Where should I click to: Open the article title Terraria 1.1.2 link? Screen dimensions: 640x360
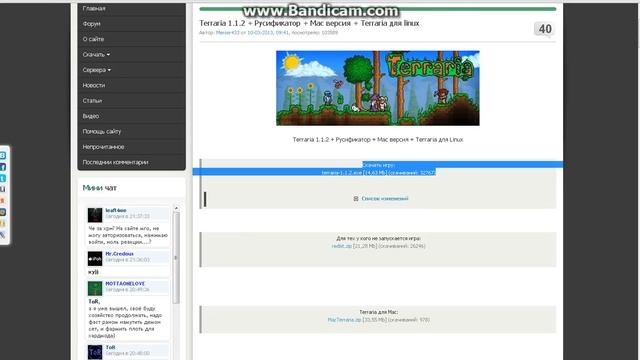(x=309, y=23)
